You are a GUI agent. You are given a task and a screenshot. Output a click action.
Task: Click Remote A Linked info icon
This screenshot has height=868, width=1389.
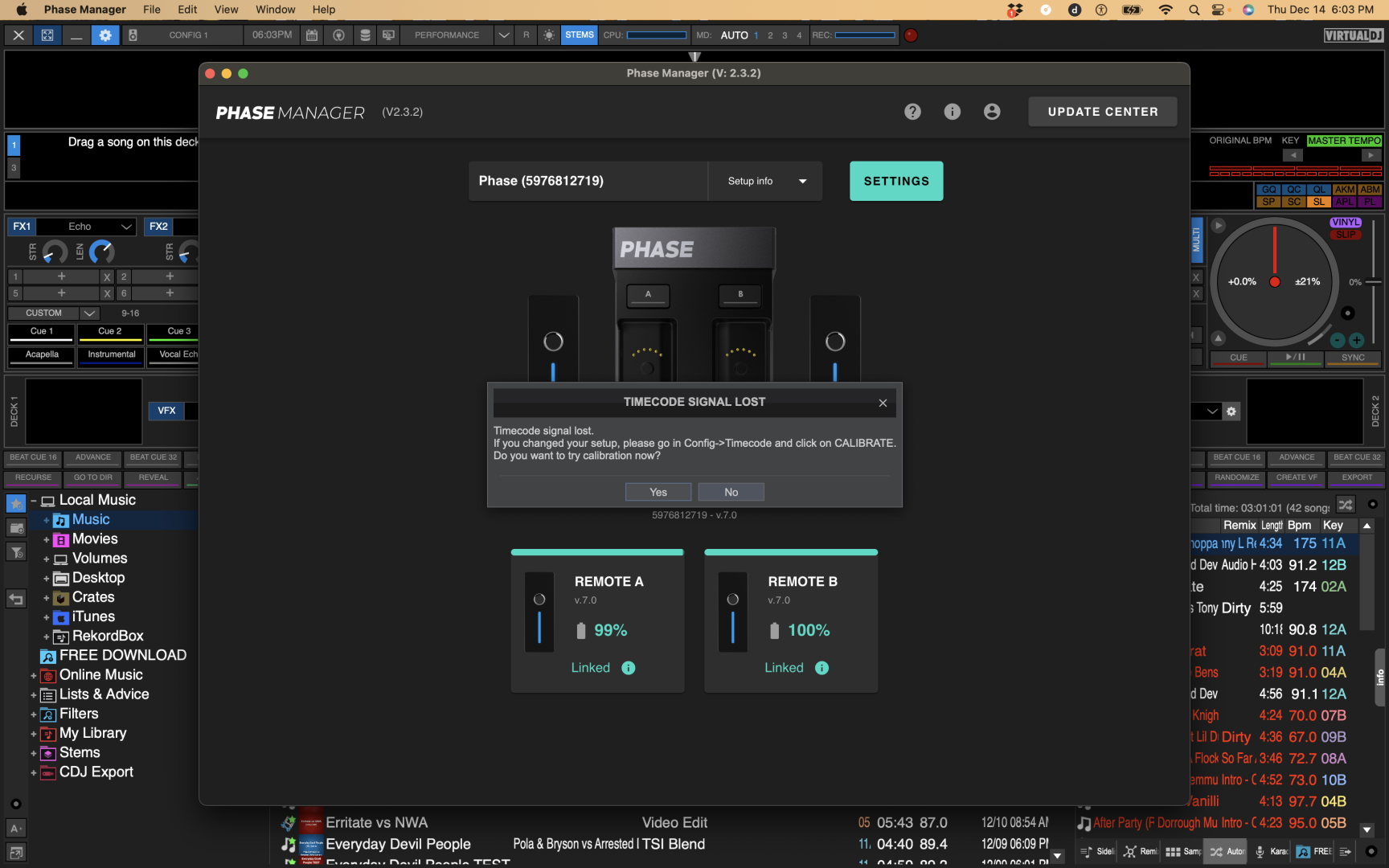[x=629, y=668]
